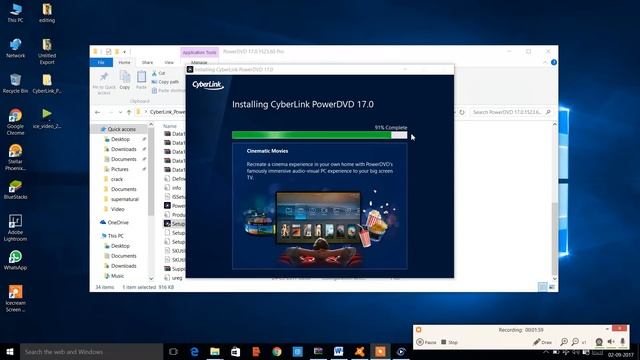Click the Paste icon in Explorer ribbon

141,80
